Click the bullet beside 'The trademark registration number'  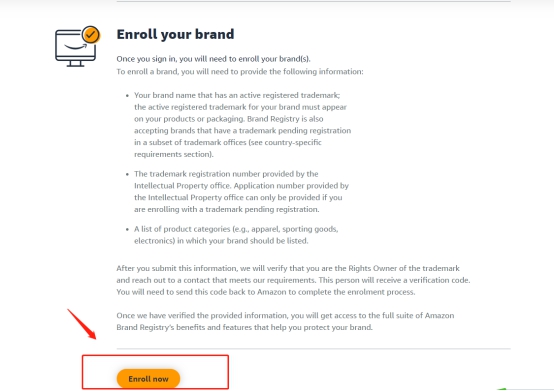(127, 174)
